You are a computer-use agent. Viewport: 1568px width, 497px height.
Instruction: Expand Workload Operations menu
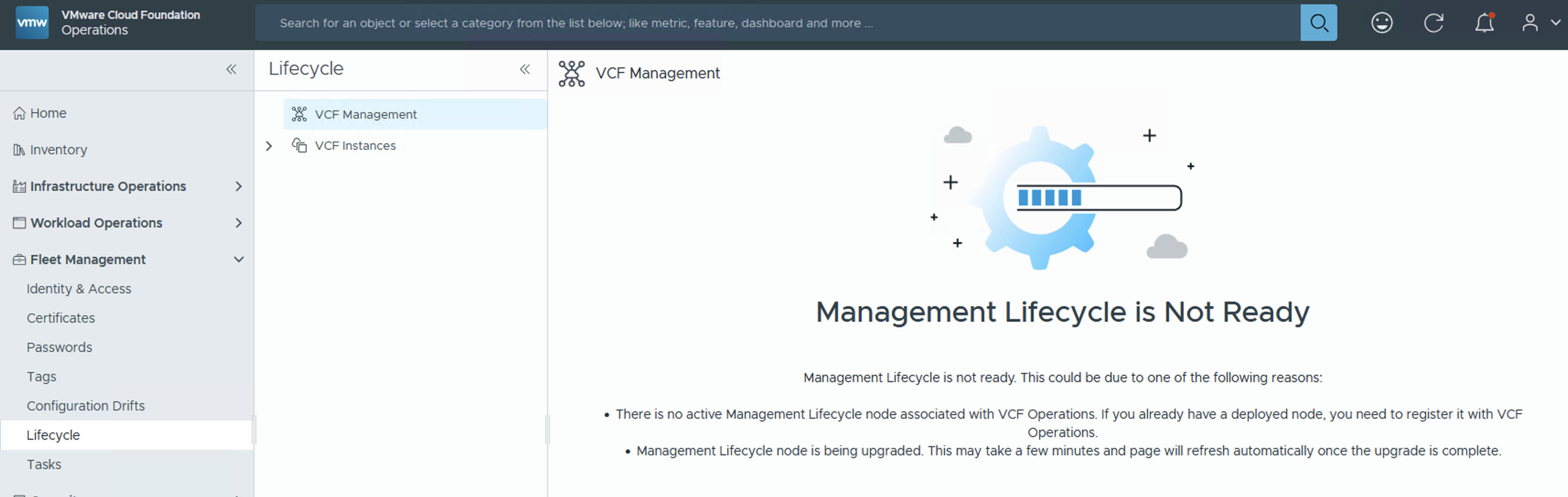(239, 223)
